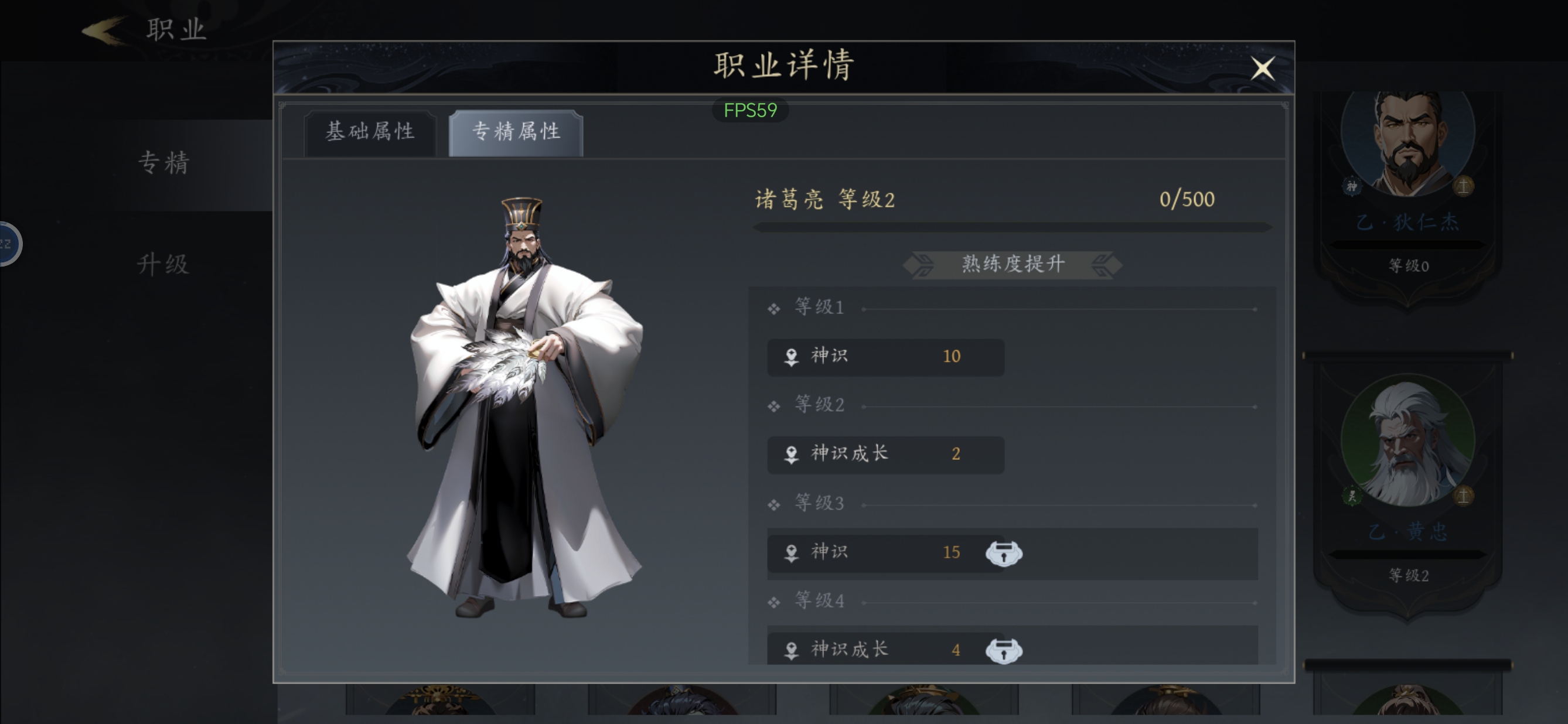
Task: Tap the lock icon beside 神识成长 4
Action: pos(1004,650)
